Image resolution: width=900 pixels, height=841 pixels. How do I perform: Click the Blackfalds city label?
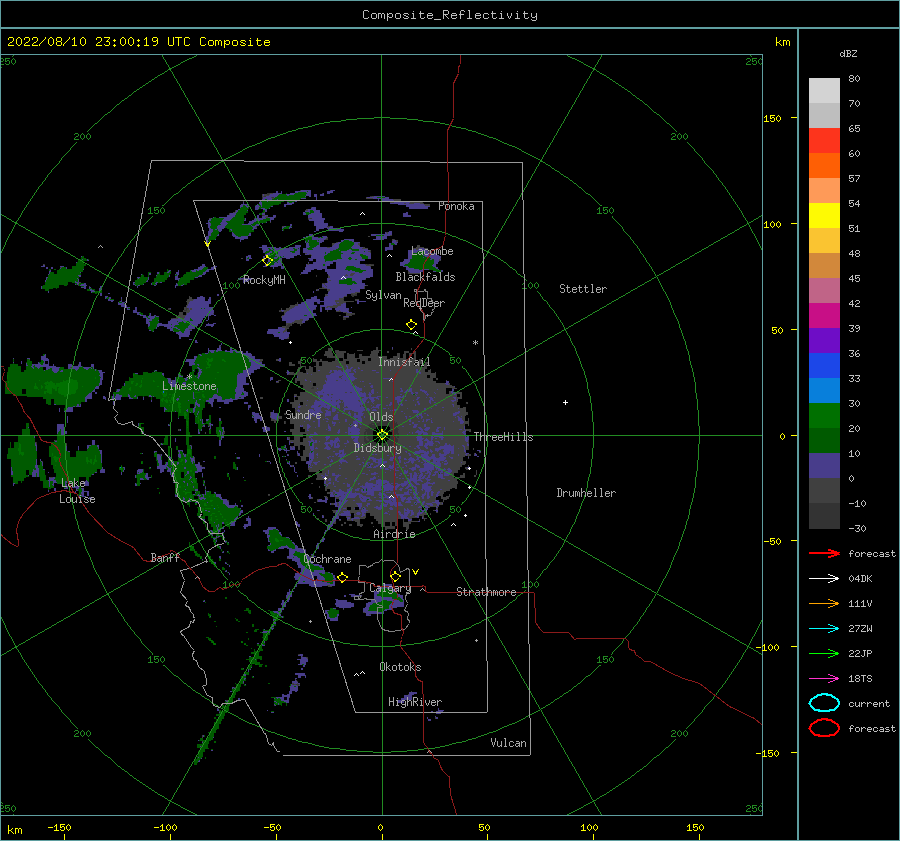[425, 277]
